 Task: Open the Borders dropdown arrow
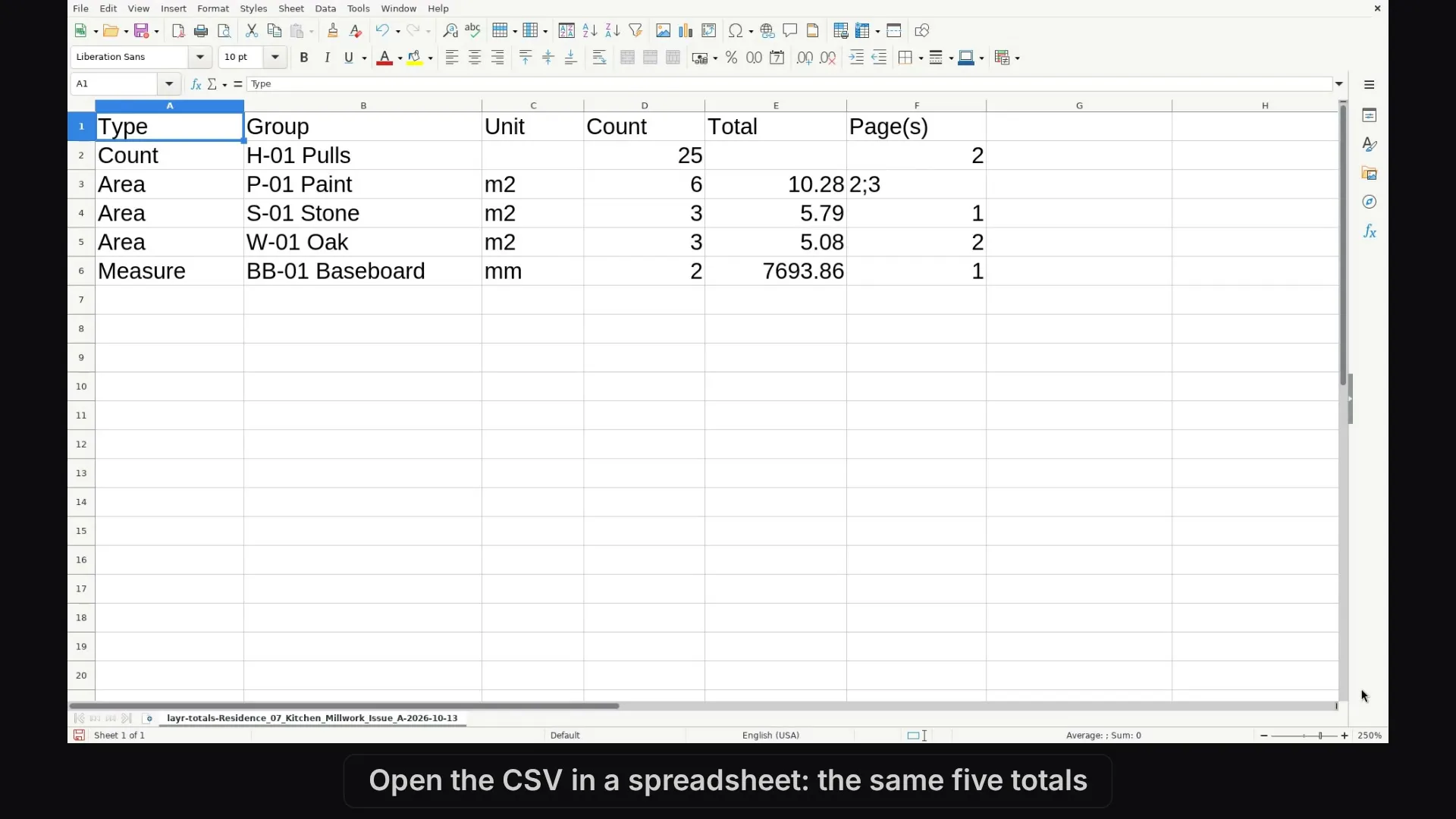click(x=921, y=58)
